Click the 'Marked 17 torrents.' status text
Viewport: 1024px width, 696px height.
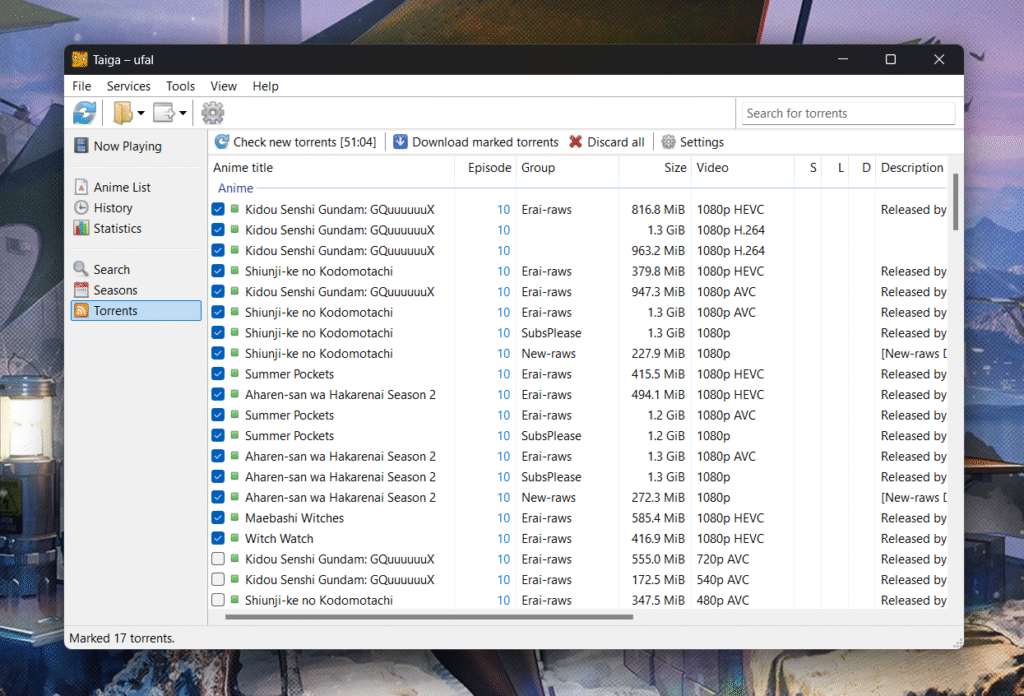(x=121, y=638)
